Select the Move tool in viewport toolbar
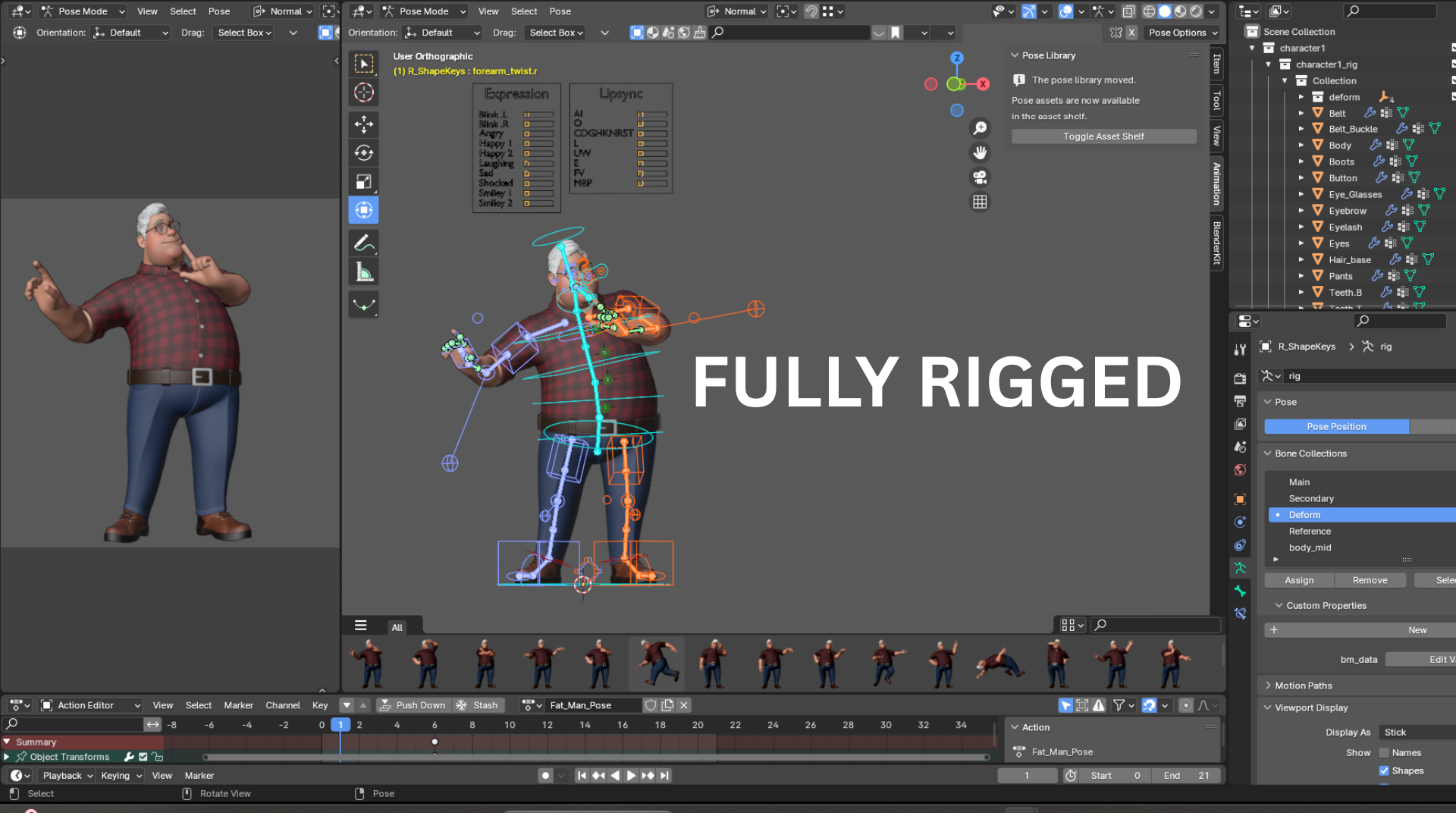Screen dimensions: 1456x819 pos(364,124)
